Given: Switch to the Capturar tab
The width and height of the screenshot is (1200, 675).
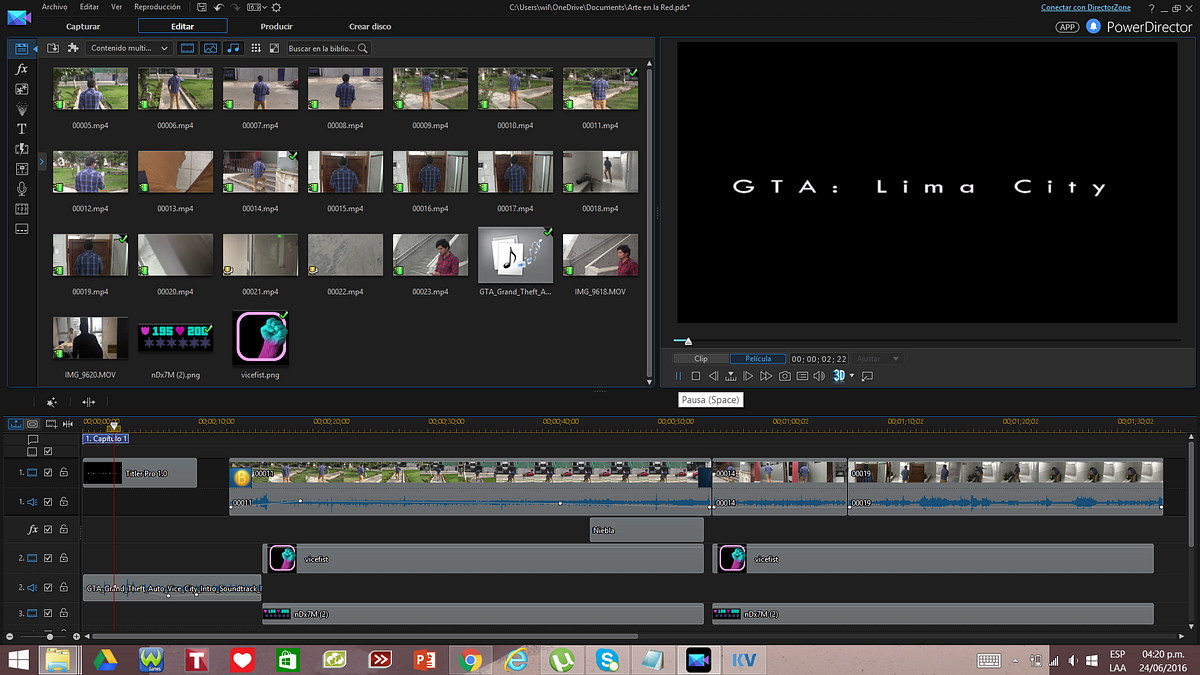Looking at the screenshot, I should pyautogui.click(x=83, y=26).
